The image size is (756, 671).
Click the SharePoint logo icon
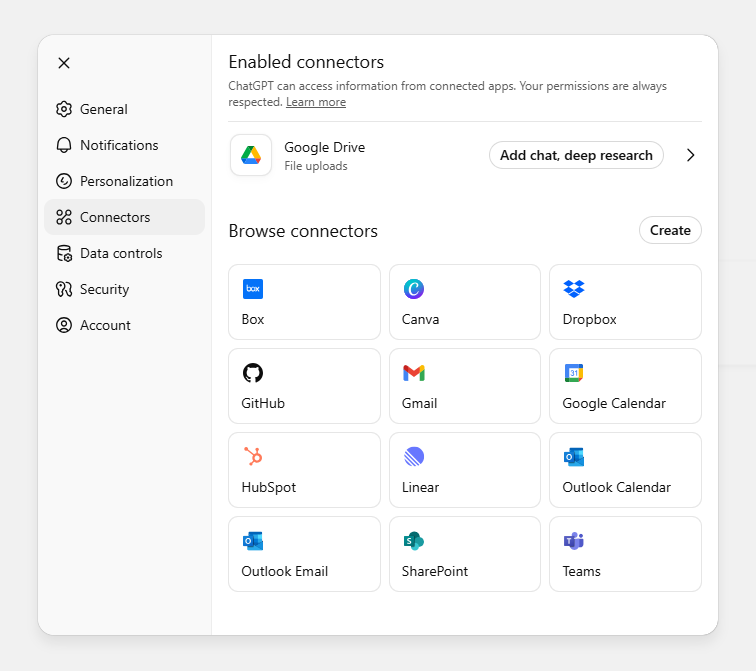[414, 541]
